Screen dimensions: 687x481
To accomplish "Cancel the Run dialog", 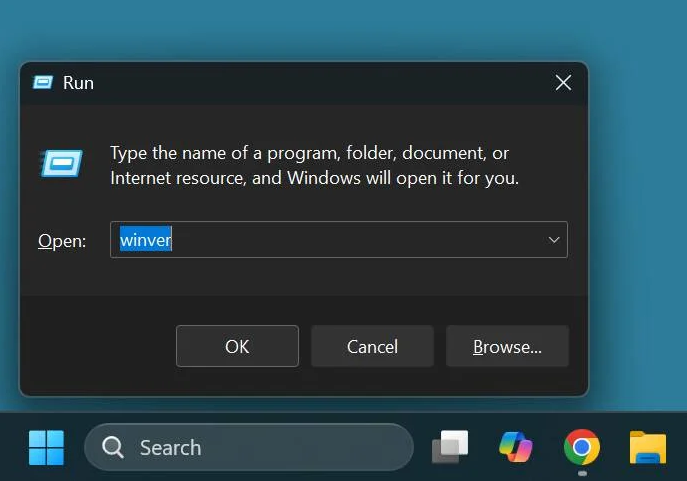I will click(372, 346).
